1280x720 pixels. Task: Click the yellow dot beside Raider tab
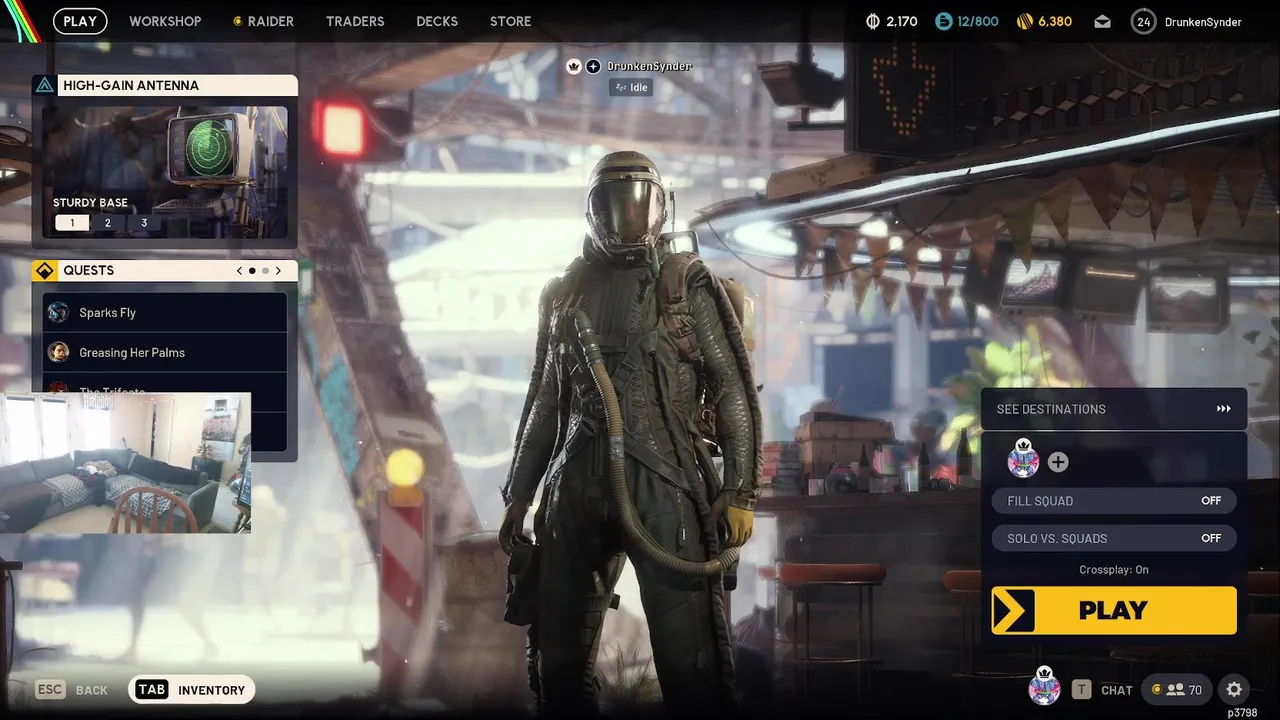237,21
